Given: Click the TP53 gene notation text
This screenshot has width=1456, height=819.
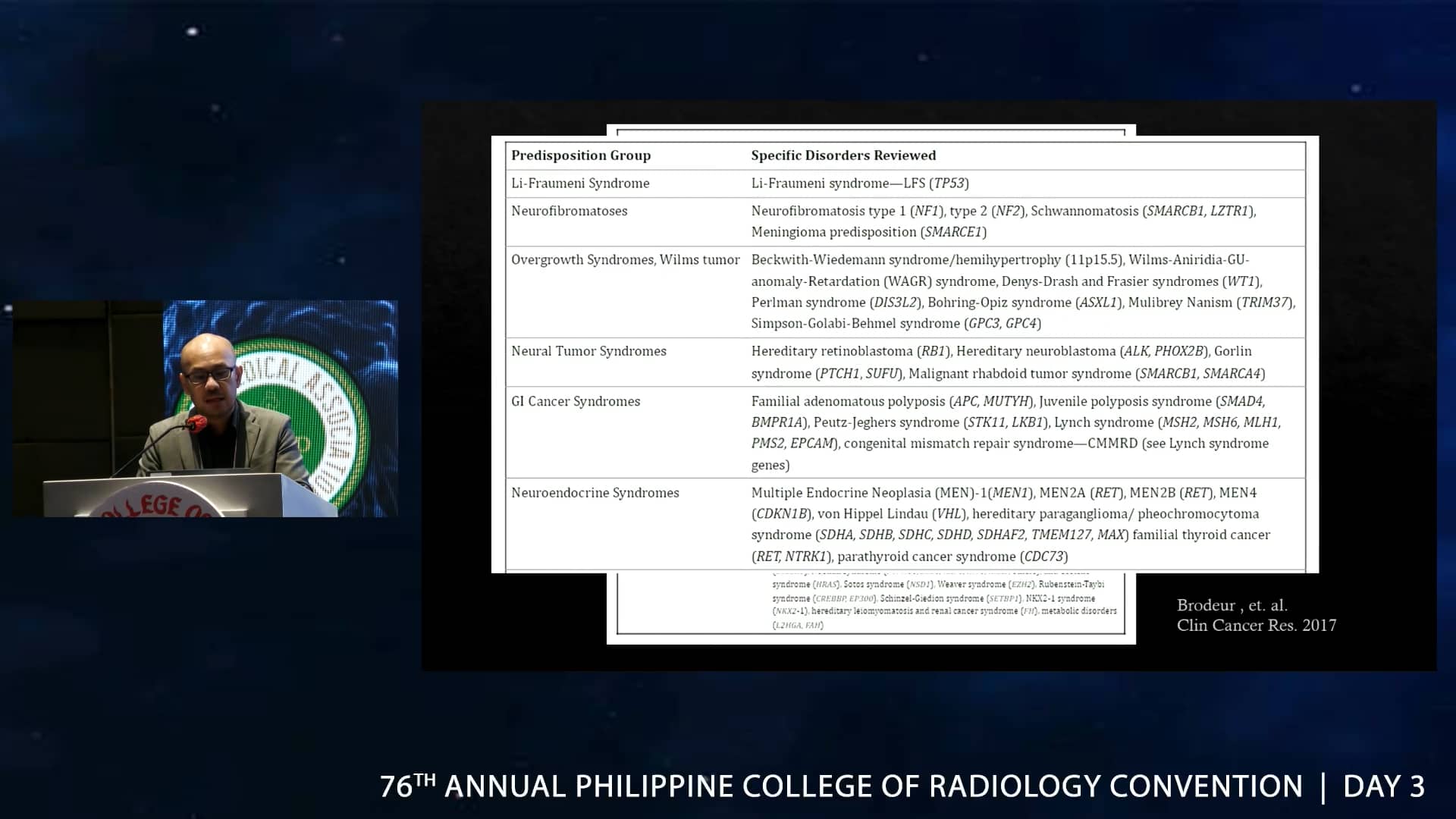Looking at the screenshot, I should [x=949, y=183].
